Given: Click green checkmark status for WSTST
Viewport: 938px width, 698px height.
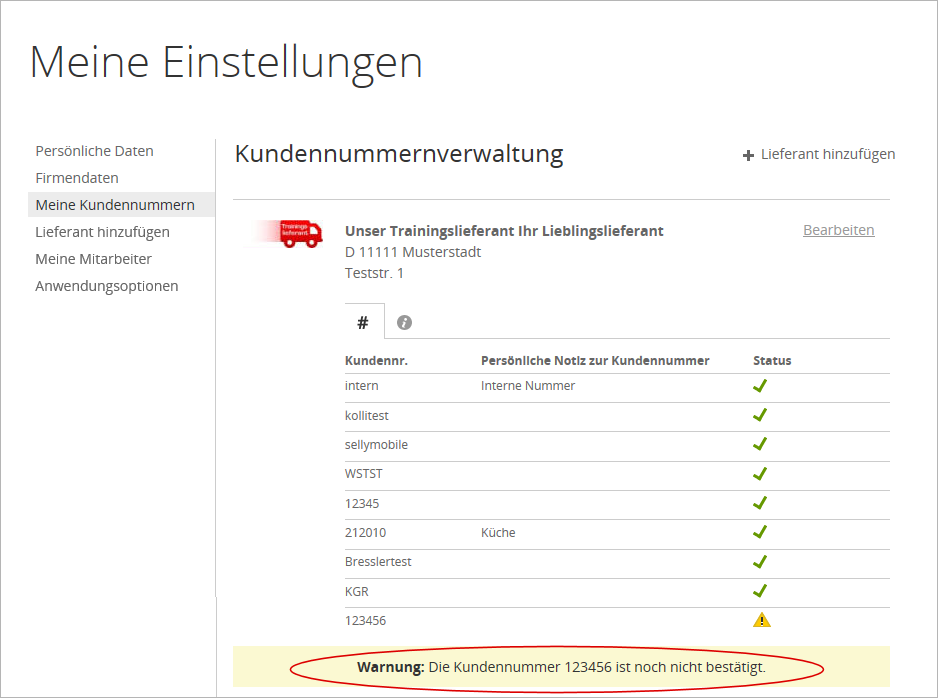Looking at the screenshot, I should tap(760, 474).
